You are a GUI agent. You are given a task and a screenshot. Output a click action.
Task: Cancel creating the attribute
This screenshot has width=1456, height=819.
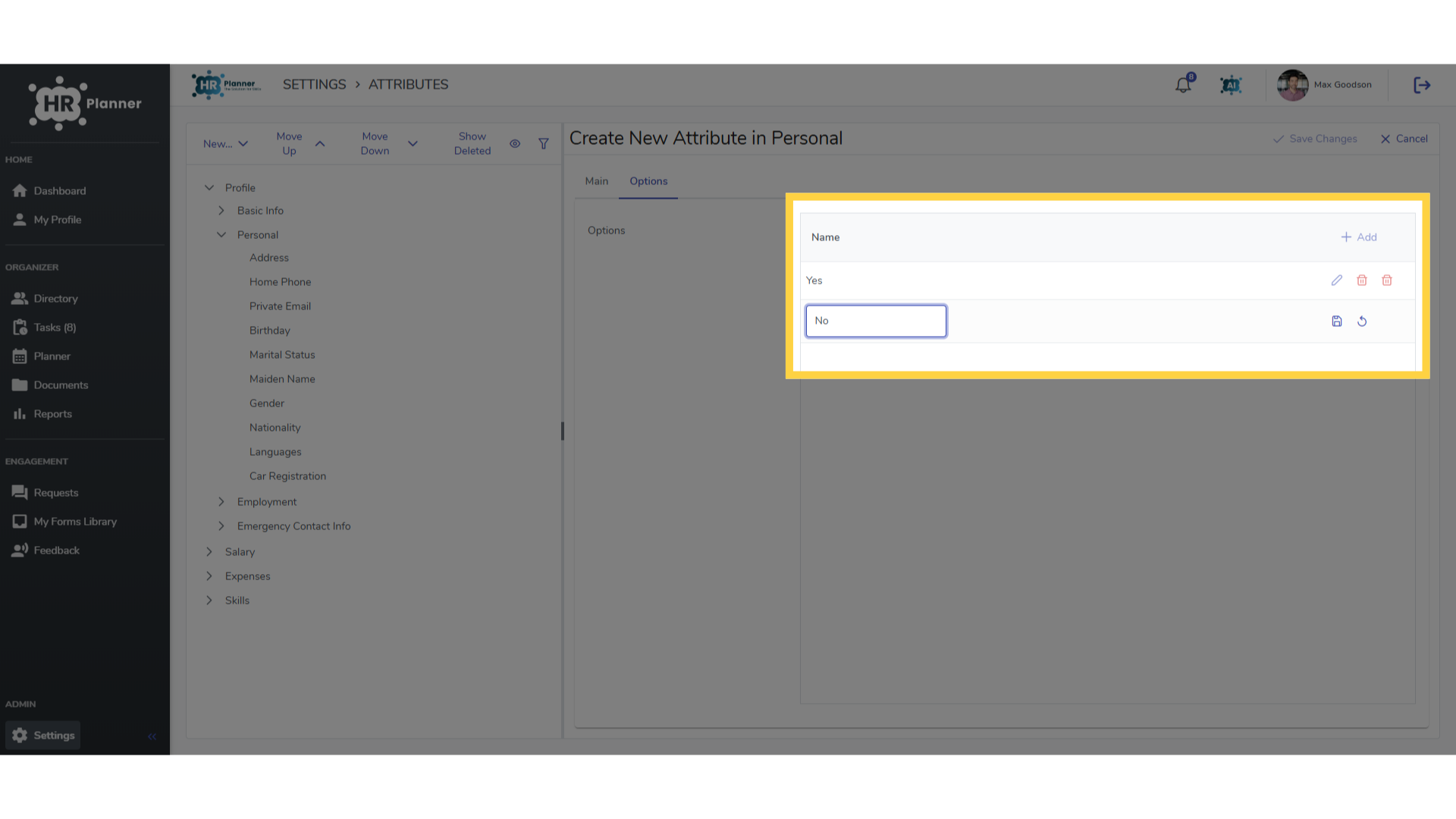[1404, 139]
